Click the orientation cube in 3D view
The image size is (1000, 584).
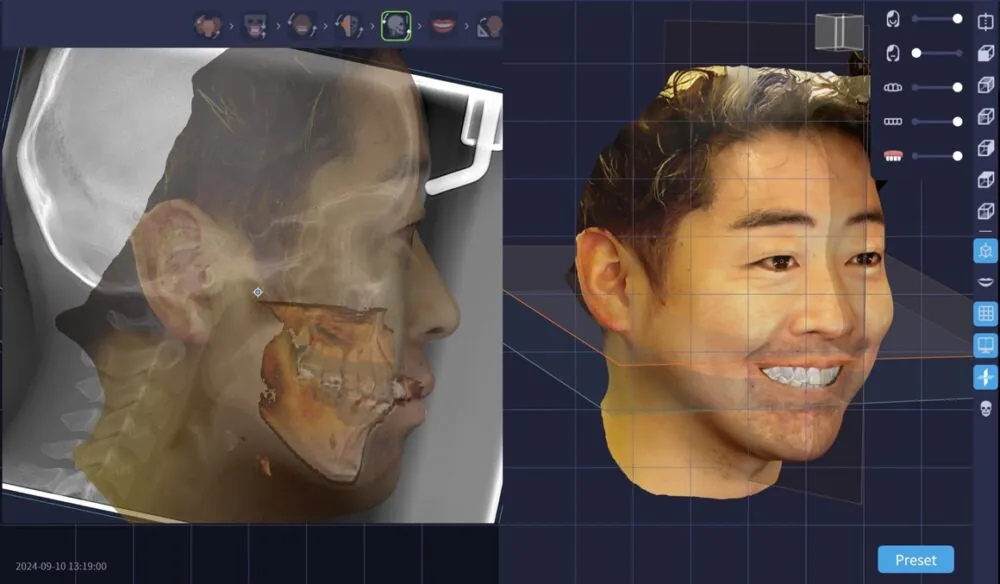[x=838, y=32]
